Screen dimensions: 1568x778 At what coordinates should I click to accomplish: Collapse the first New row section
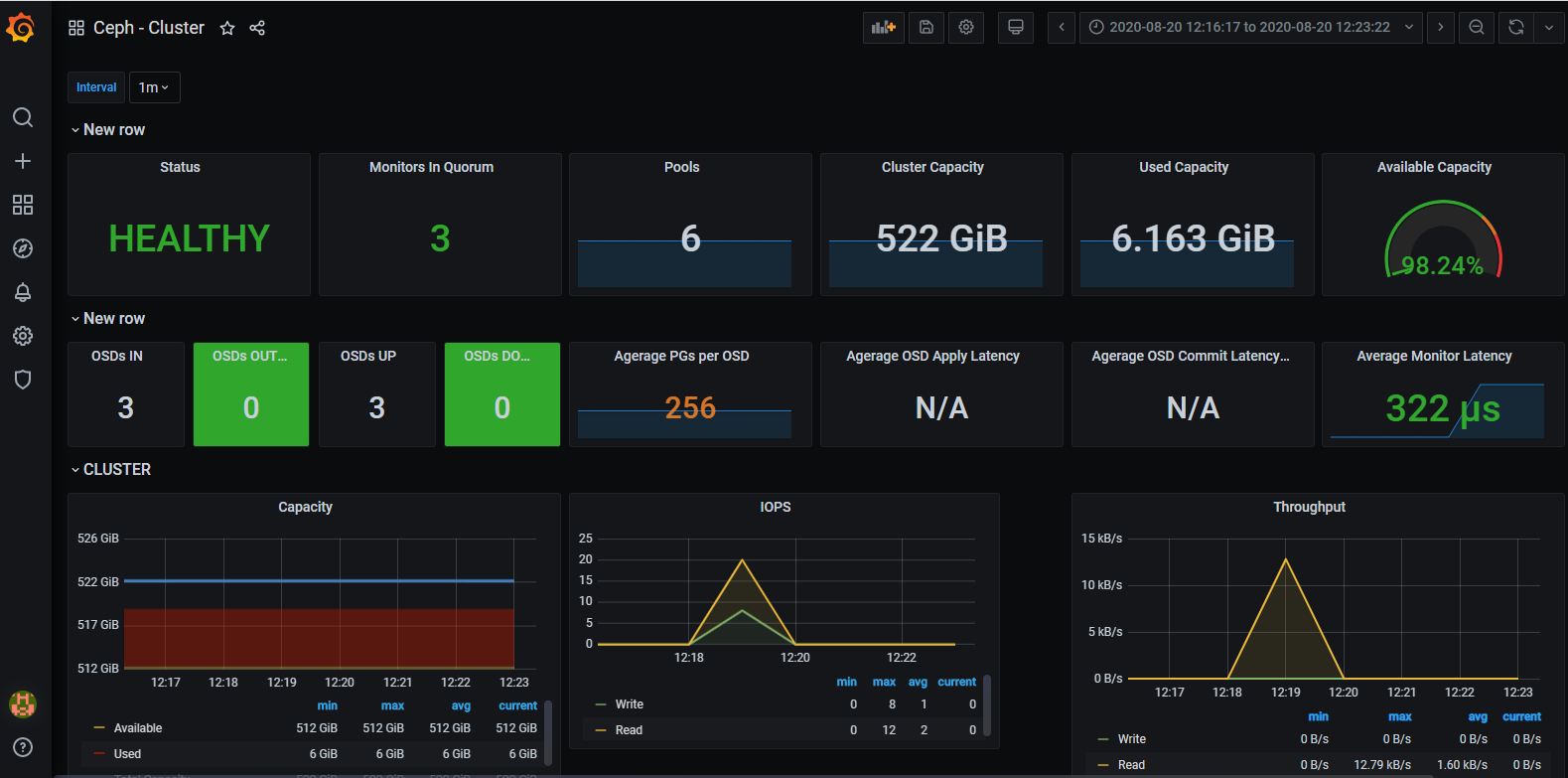107,130
